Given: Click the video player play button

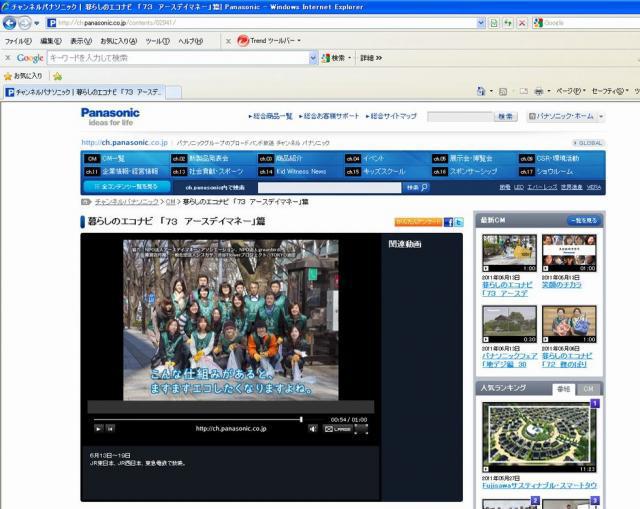Looking at the screenshot, I should pyautogui.click(x=98, y=428).
